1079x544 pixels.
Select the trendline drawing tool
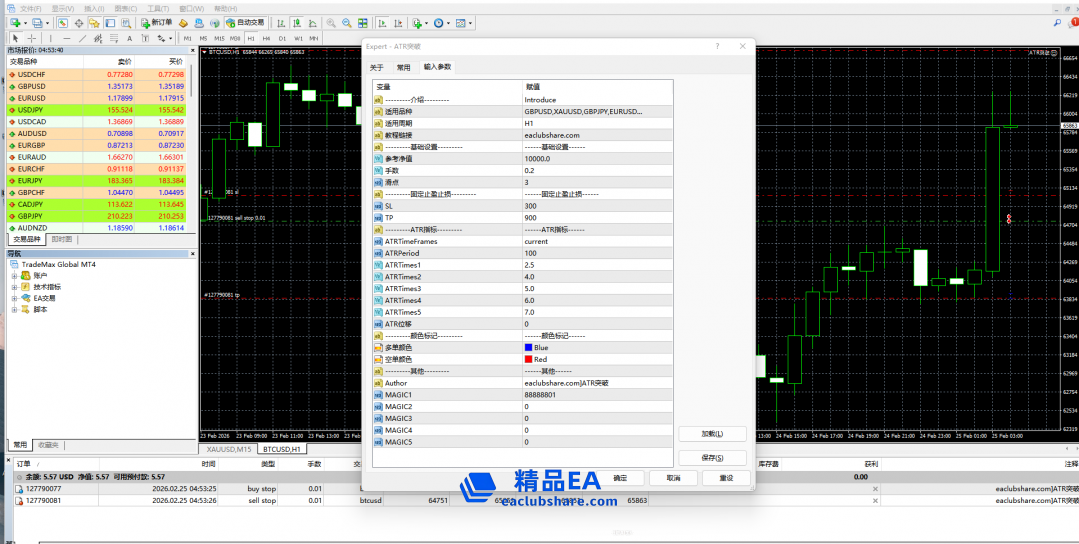point(81,38)
